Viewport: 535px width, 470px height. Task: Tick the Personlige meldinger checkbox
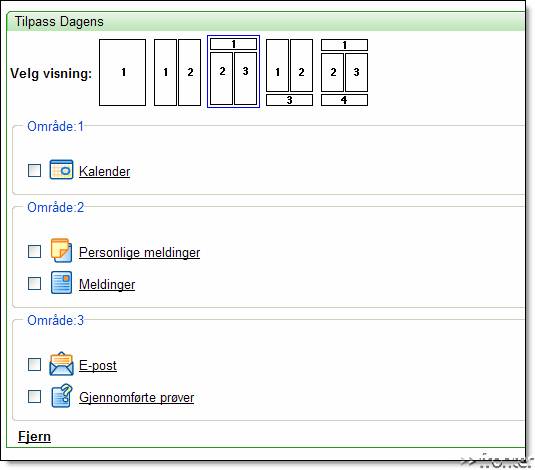(34, 252)
